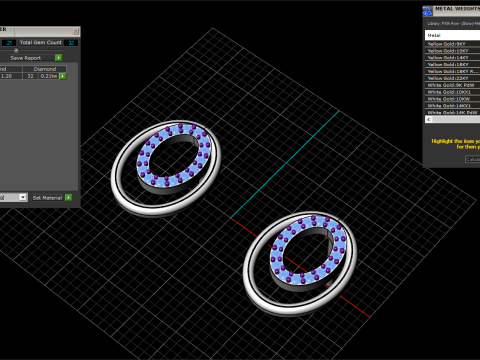Viewport: 480px width, 360px height.
Task: Click the Metal column header
Action: click(452, 35)
